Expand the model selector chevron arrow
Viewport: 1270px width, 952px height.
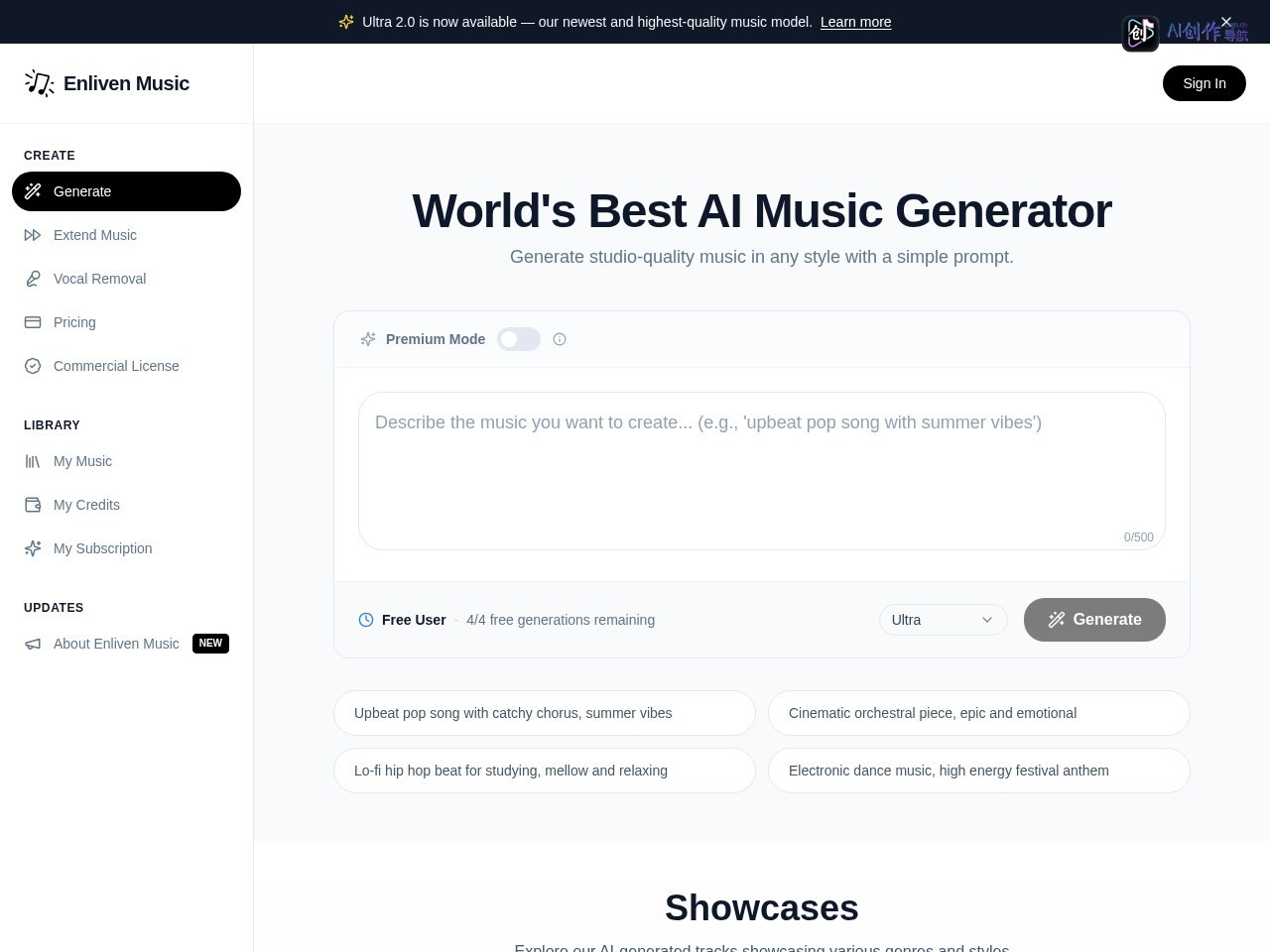coord(987,620)
